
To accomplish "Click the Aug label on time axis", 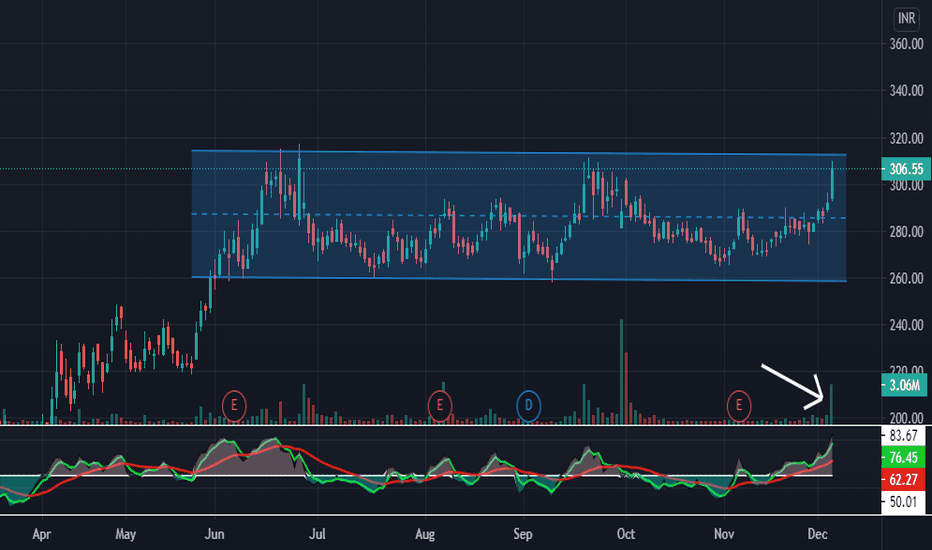I will tap(425, 534).
